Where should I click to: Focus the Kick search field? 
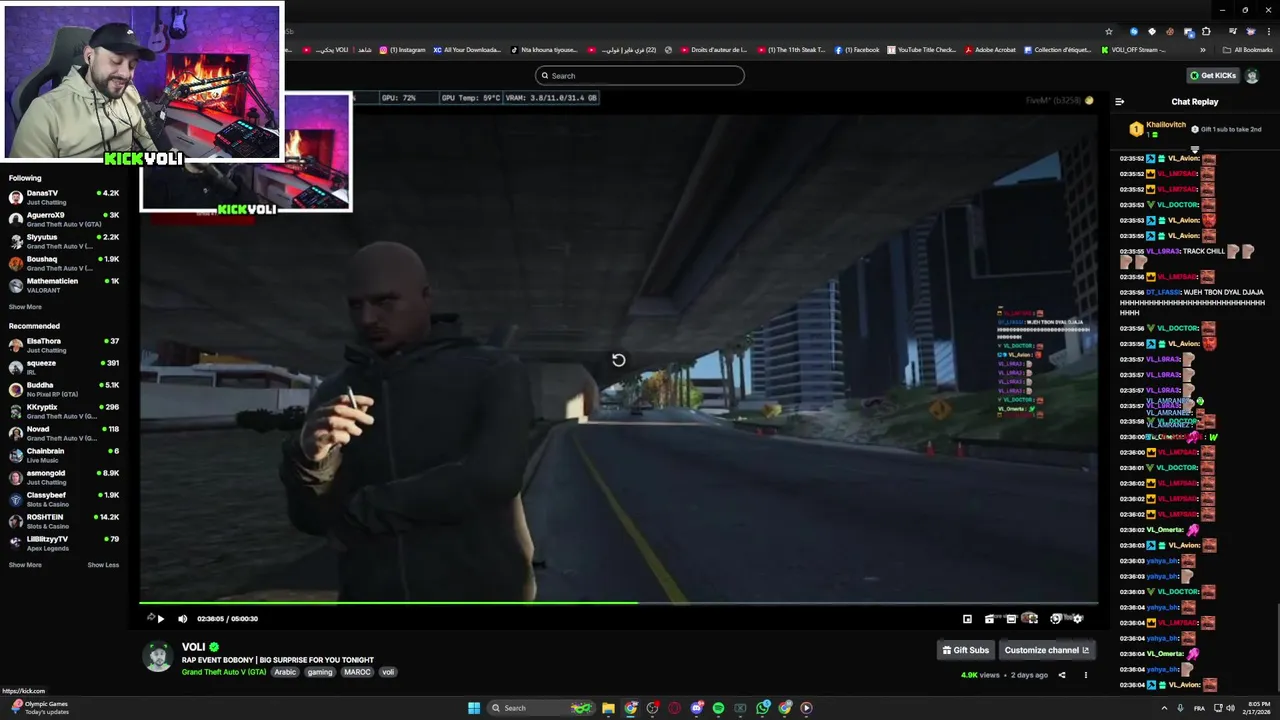tap(640, 76)
